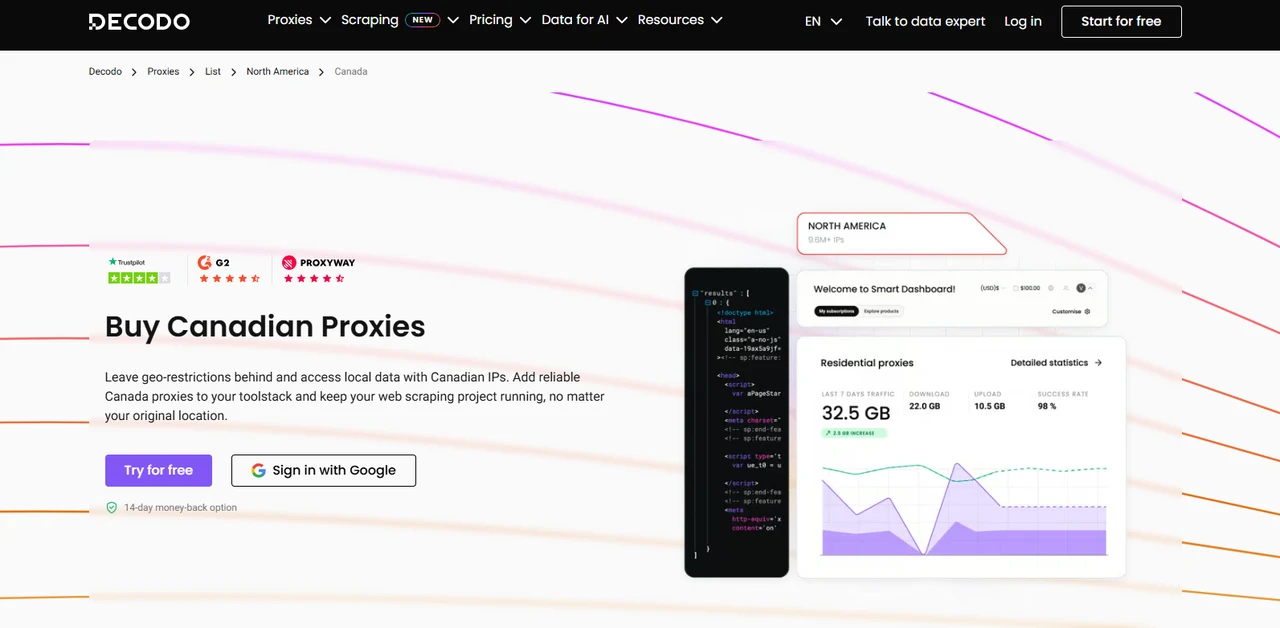Click the Start for free button
The width and height of the screenshot is (1280, 628).
point(1121,21)
